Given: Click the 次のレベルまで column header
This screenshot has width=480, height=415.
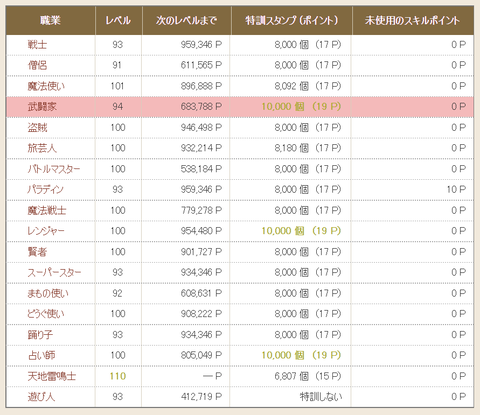Looking at the screenshot, I should pos(186,20).
